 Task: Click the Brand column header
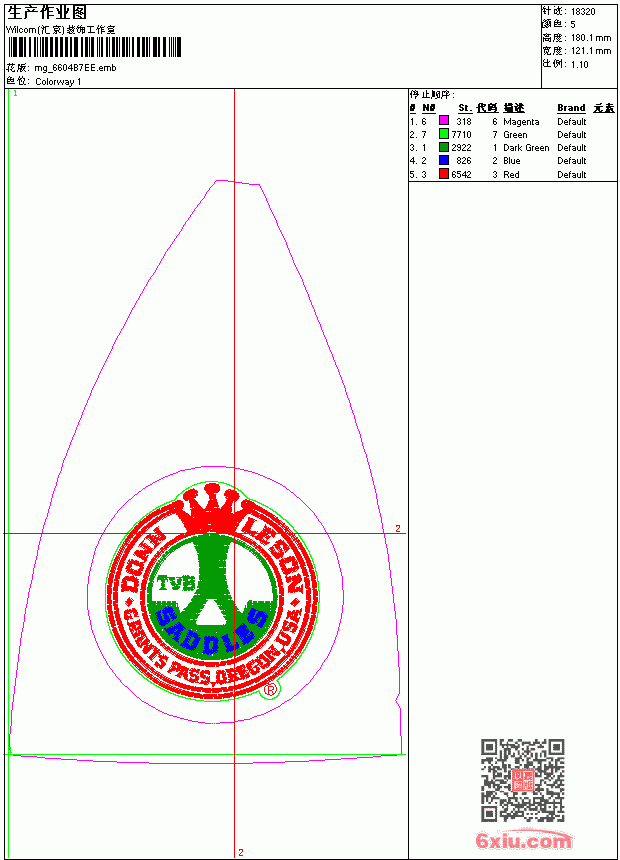pyautogui.click(x=571, y=108)
